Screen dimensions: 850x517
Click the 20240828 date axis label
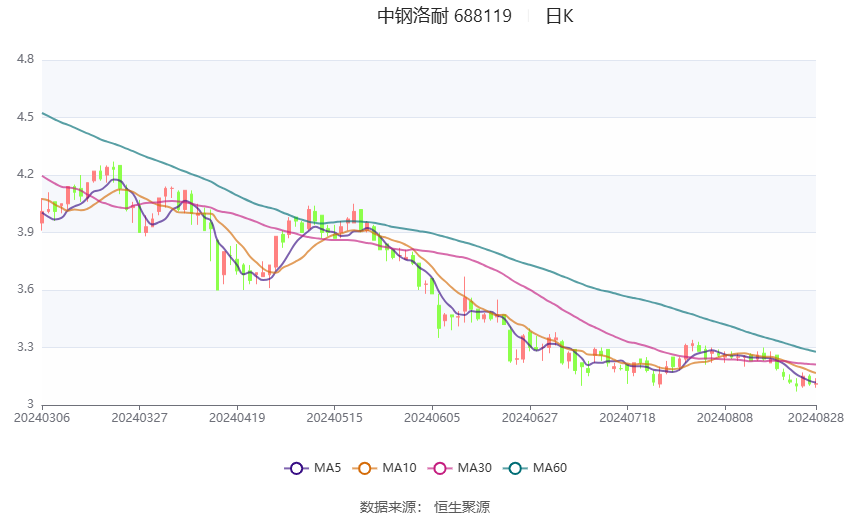pyautogui.click(x=816, y=418)
